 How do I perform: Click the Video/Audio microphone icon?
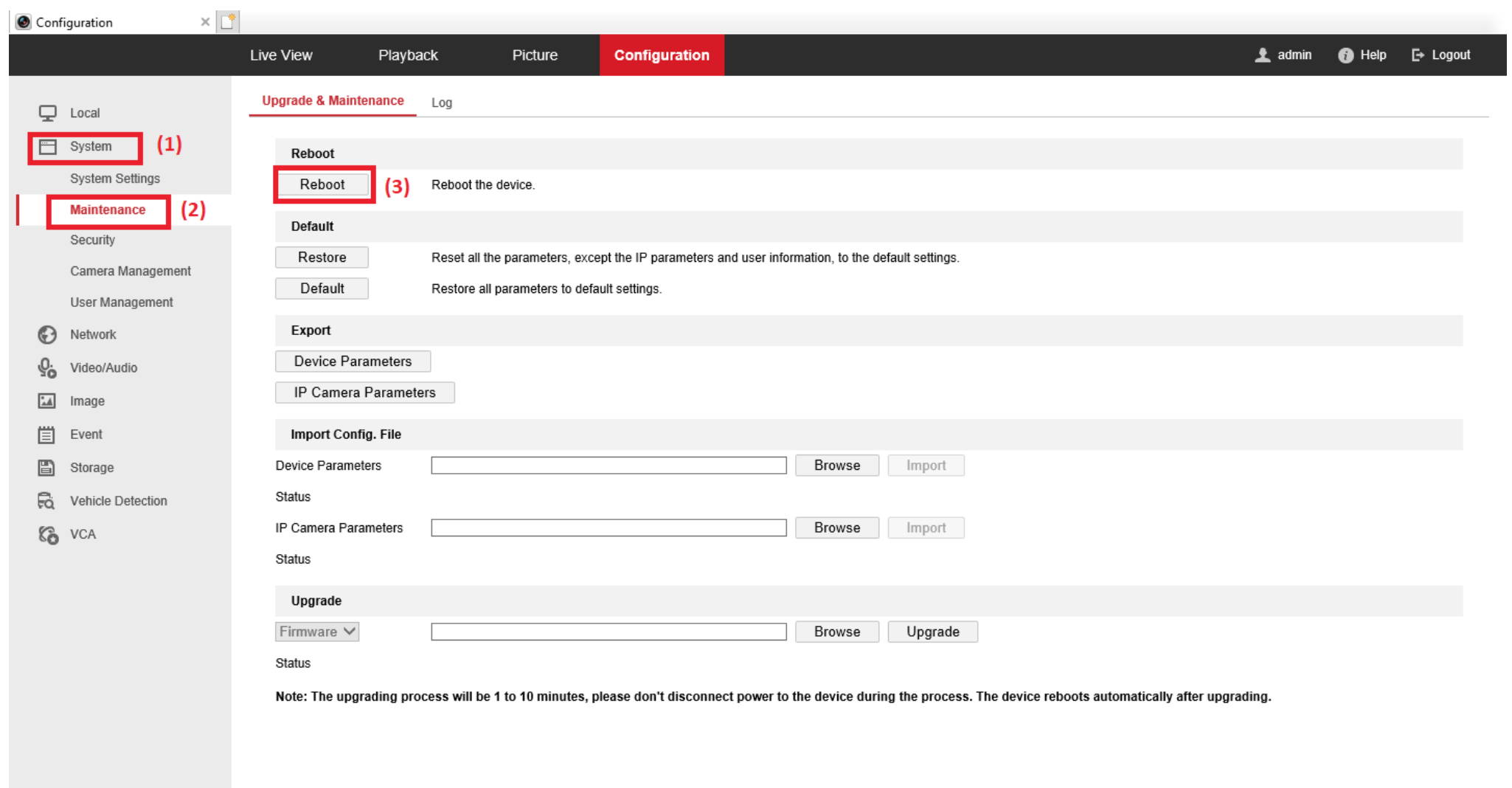click(x=47, y=367)
